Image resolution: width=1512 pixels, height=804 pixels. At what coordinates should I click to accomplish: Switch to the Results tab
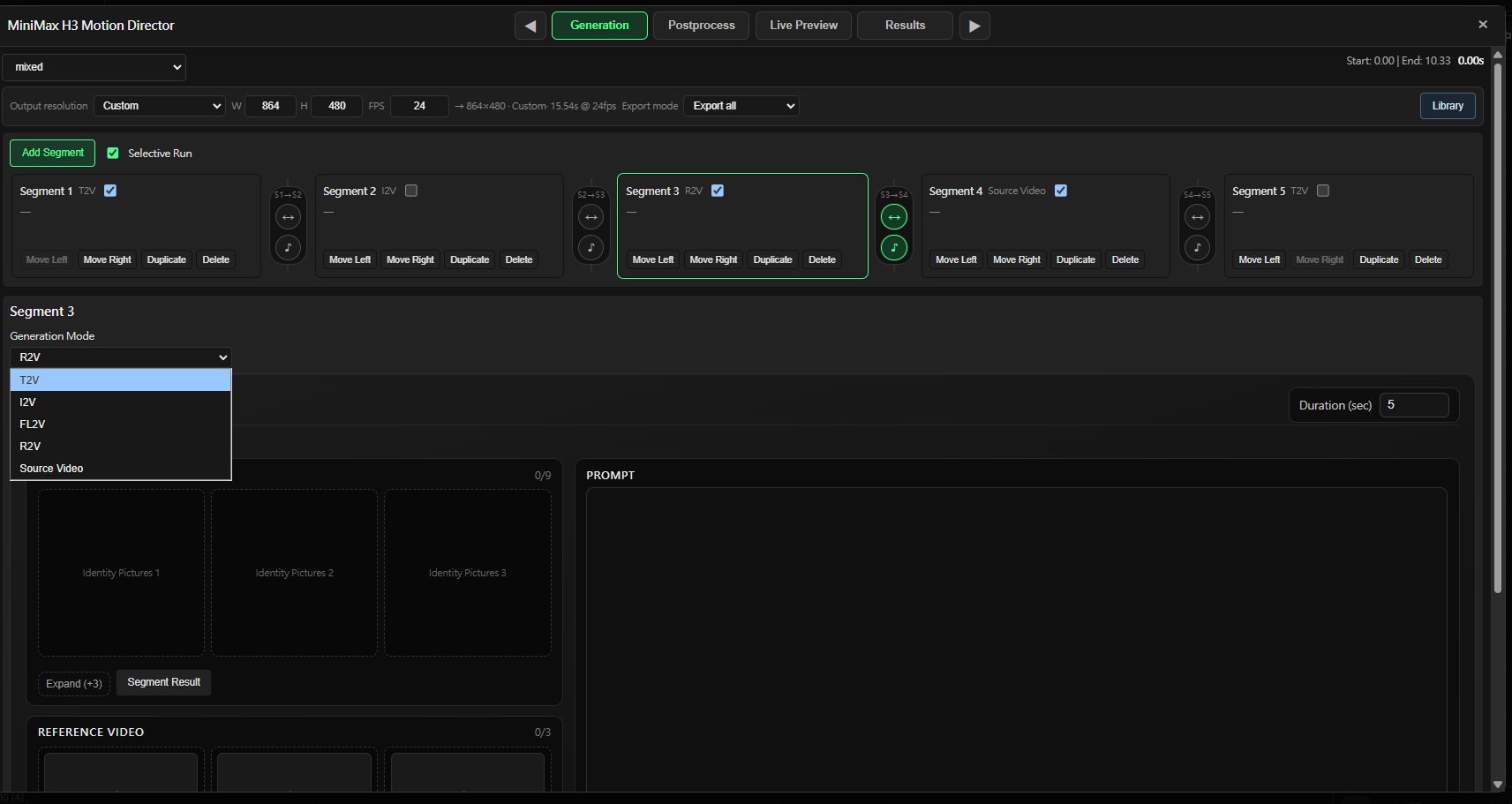click(906, 26)
